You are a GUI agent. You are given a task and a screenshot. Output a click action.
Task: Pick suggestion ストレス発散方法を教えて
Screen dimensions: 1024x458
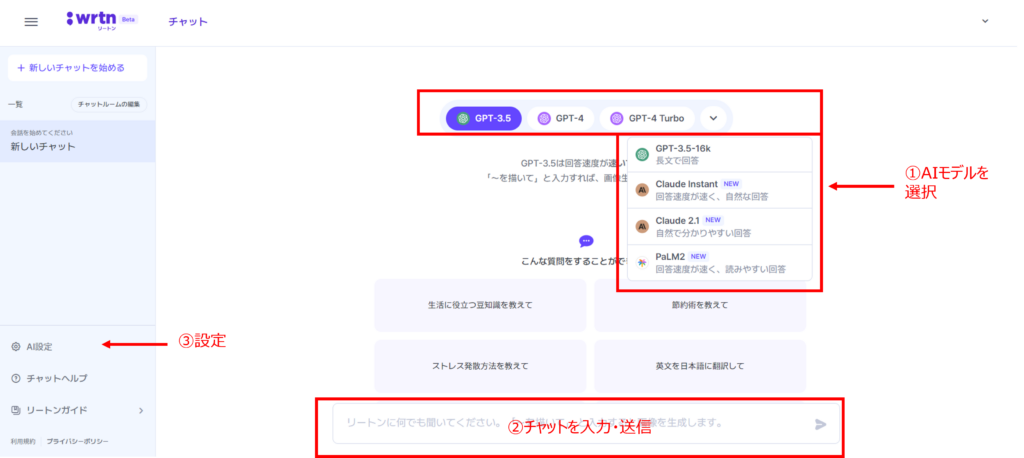click(480, 367)
